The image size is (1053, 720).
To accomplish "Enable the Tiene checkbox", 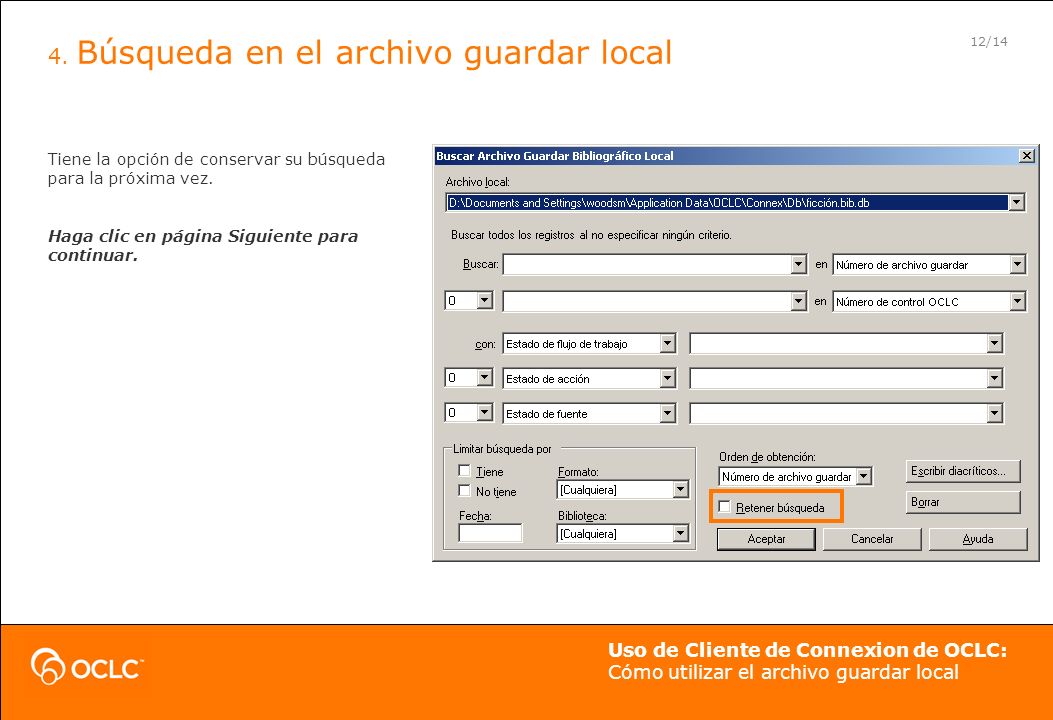I will (x=464, y=471).
